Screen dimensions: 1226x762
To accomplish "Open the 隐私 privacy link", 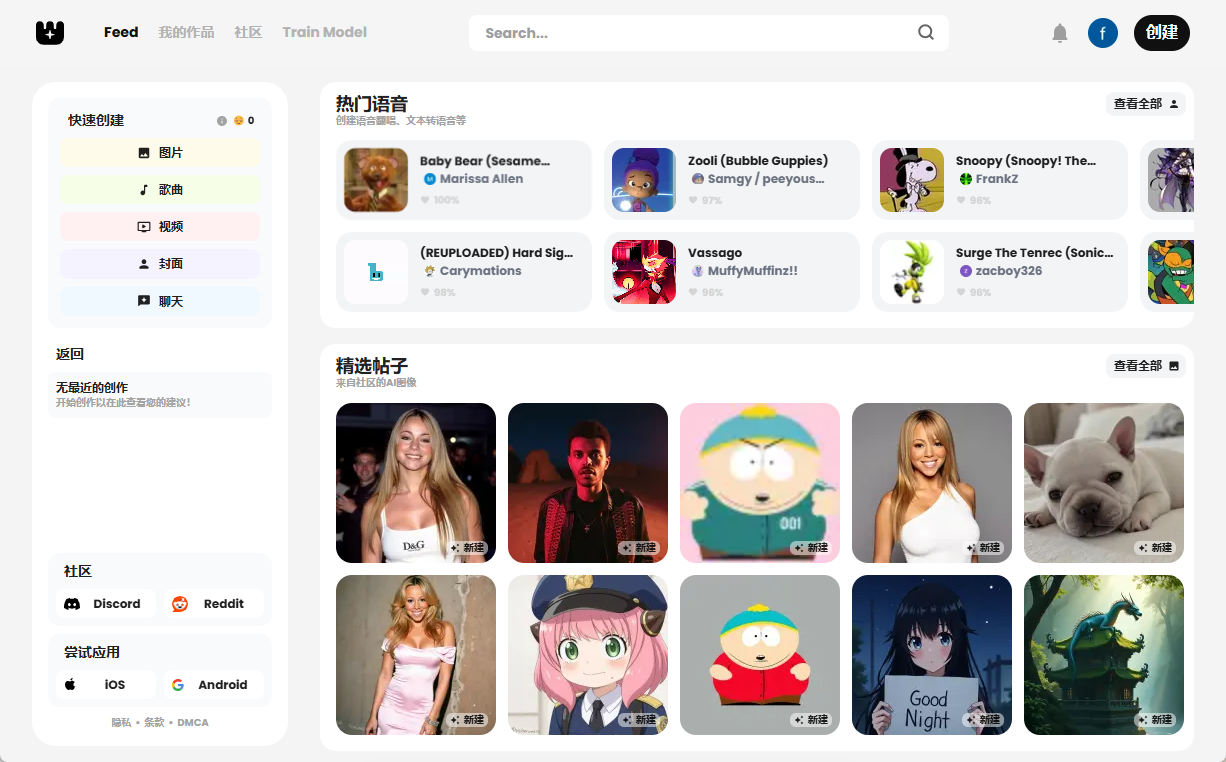I will pos(121,722).
